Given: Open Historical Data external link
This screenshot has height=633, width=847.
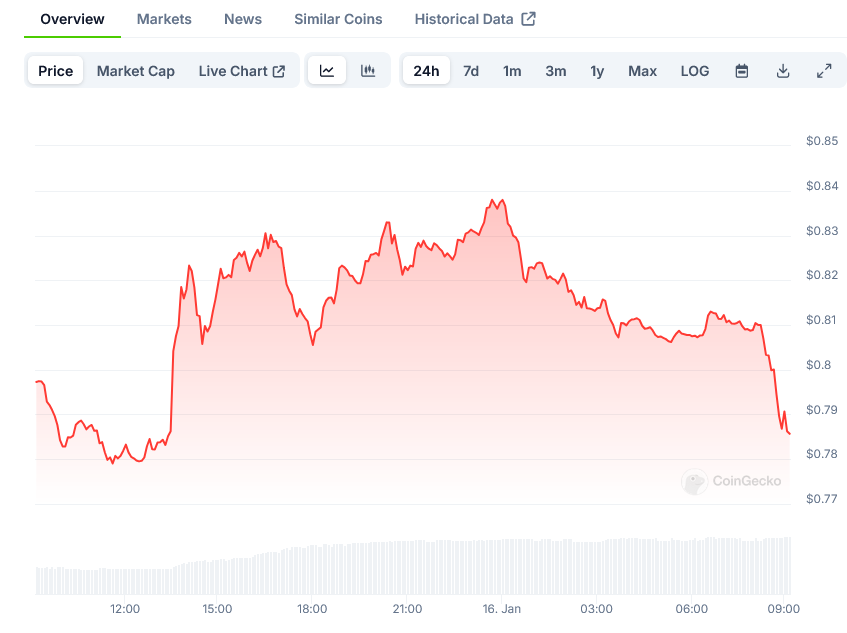Looking at the screenshot, I should coord(475,19).
